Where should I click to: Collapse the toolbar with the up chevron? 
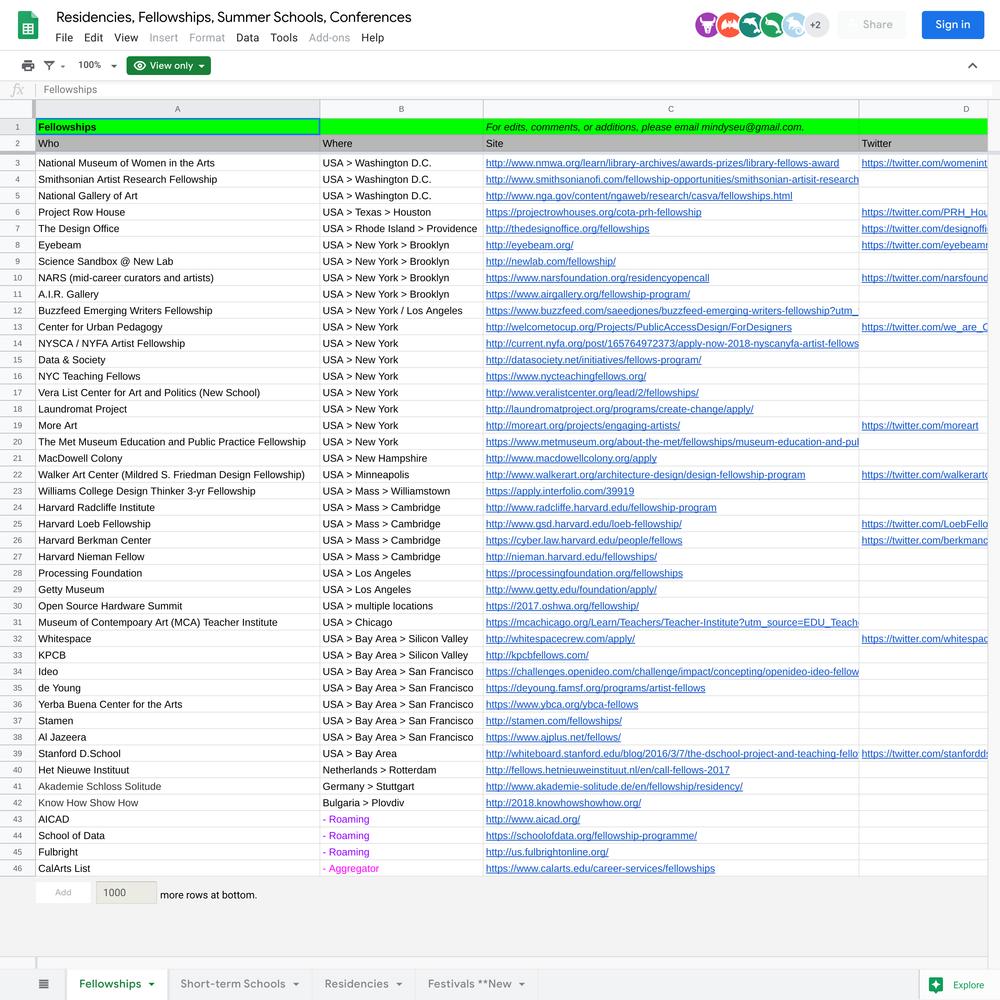coord(972,66)
